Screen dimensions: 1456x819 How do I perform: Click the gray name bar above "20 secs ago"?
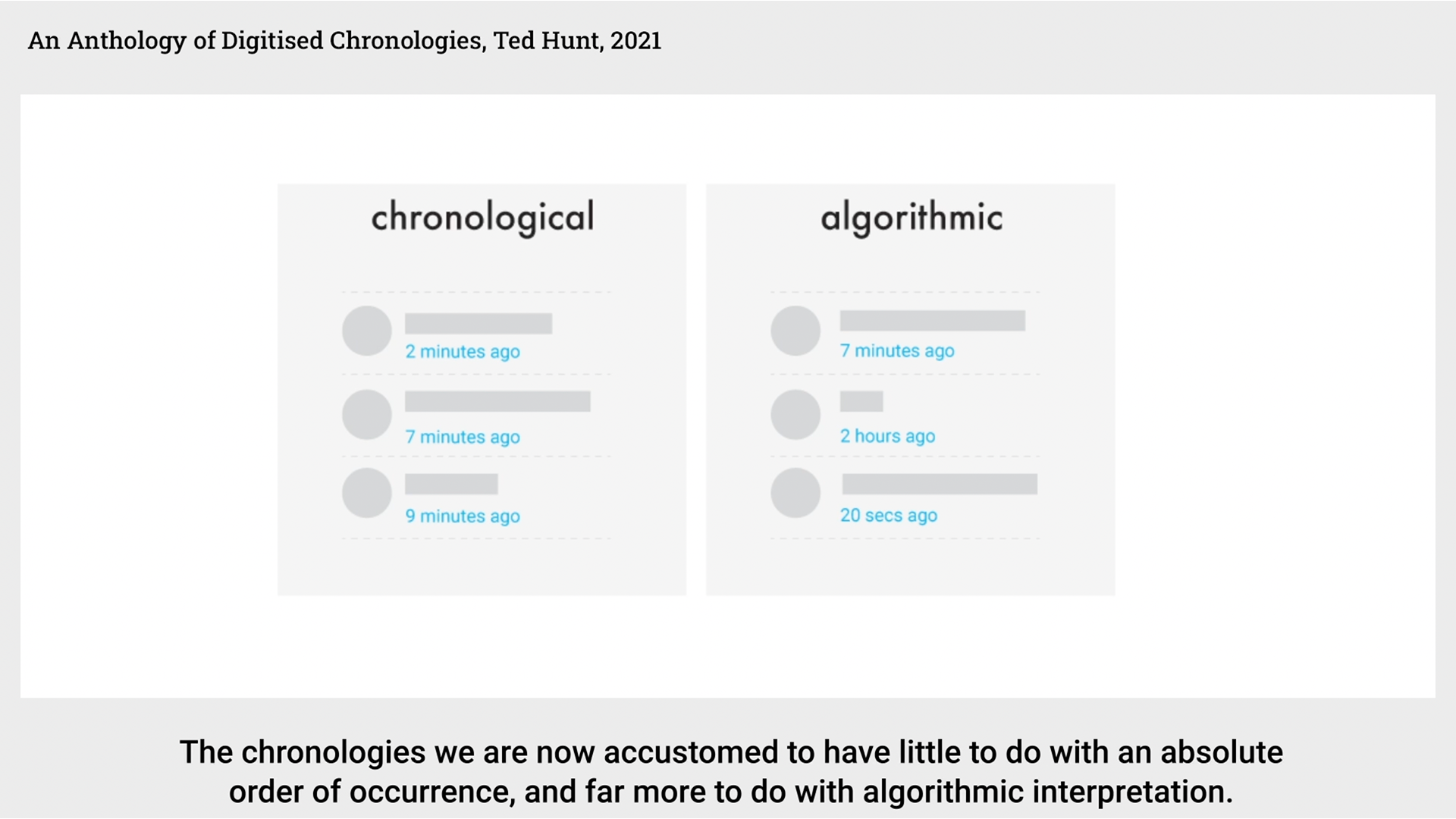coord(940,484)
